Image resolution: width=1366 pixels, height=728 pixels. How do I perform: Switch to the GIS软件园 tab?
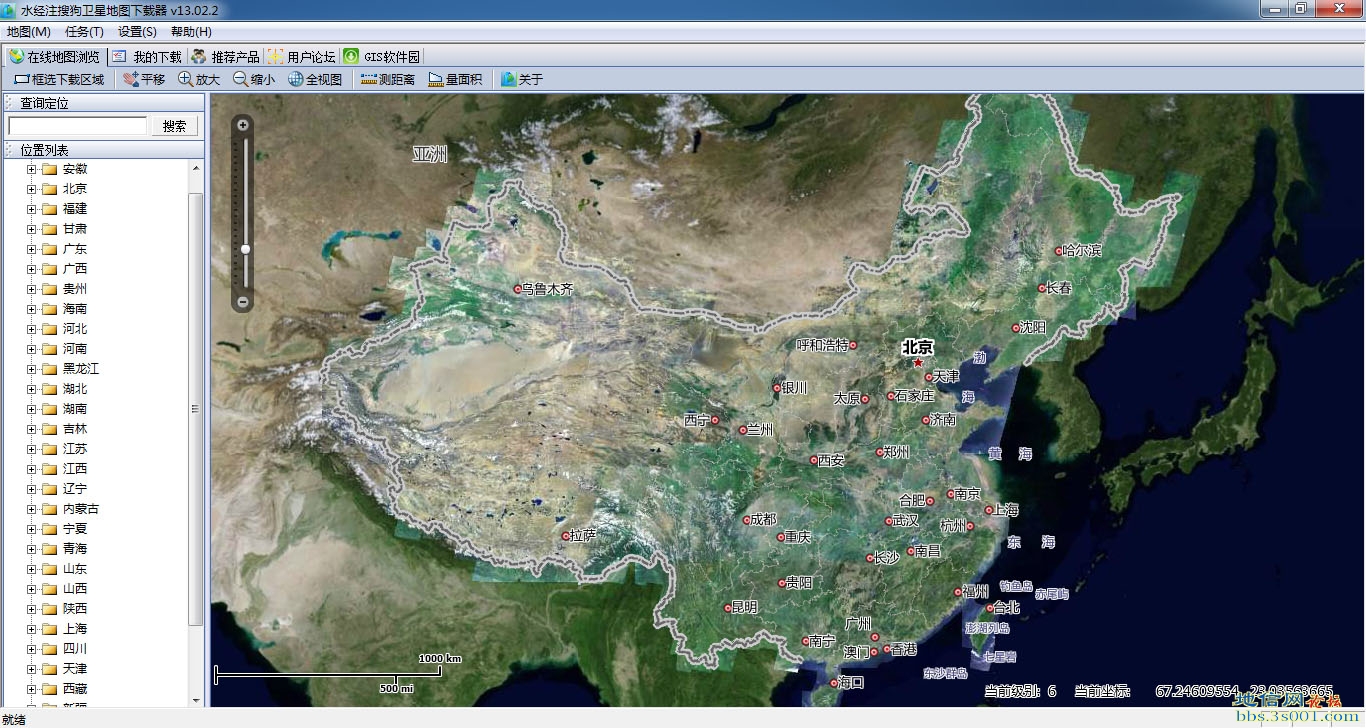[x=382, y=56]
